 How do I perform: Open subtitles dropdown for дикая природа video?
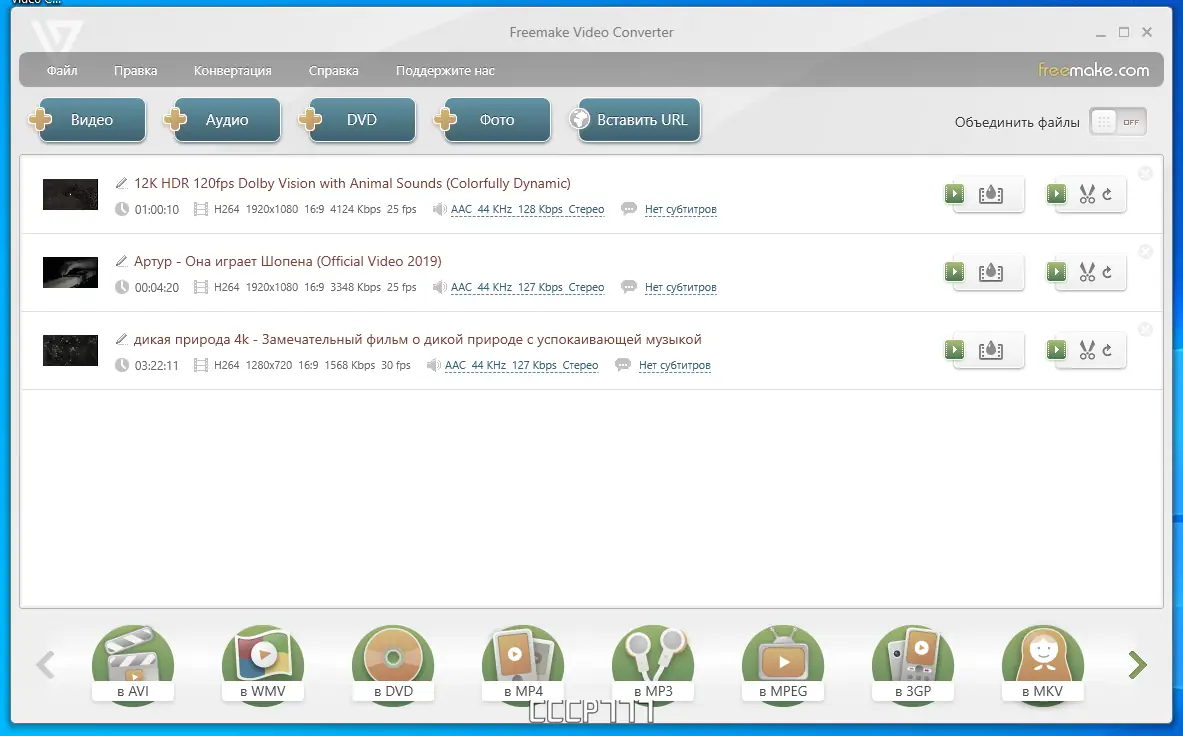tap(674, 365)
